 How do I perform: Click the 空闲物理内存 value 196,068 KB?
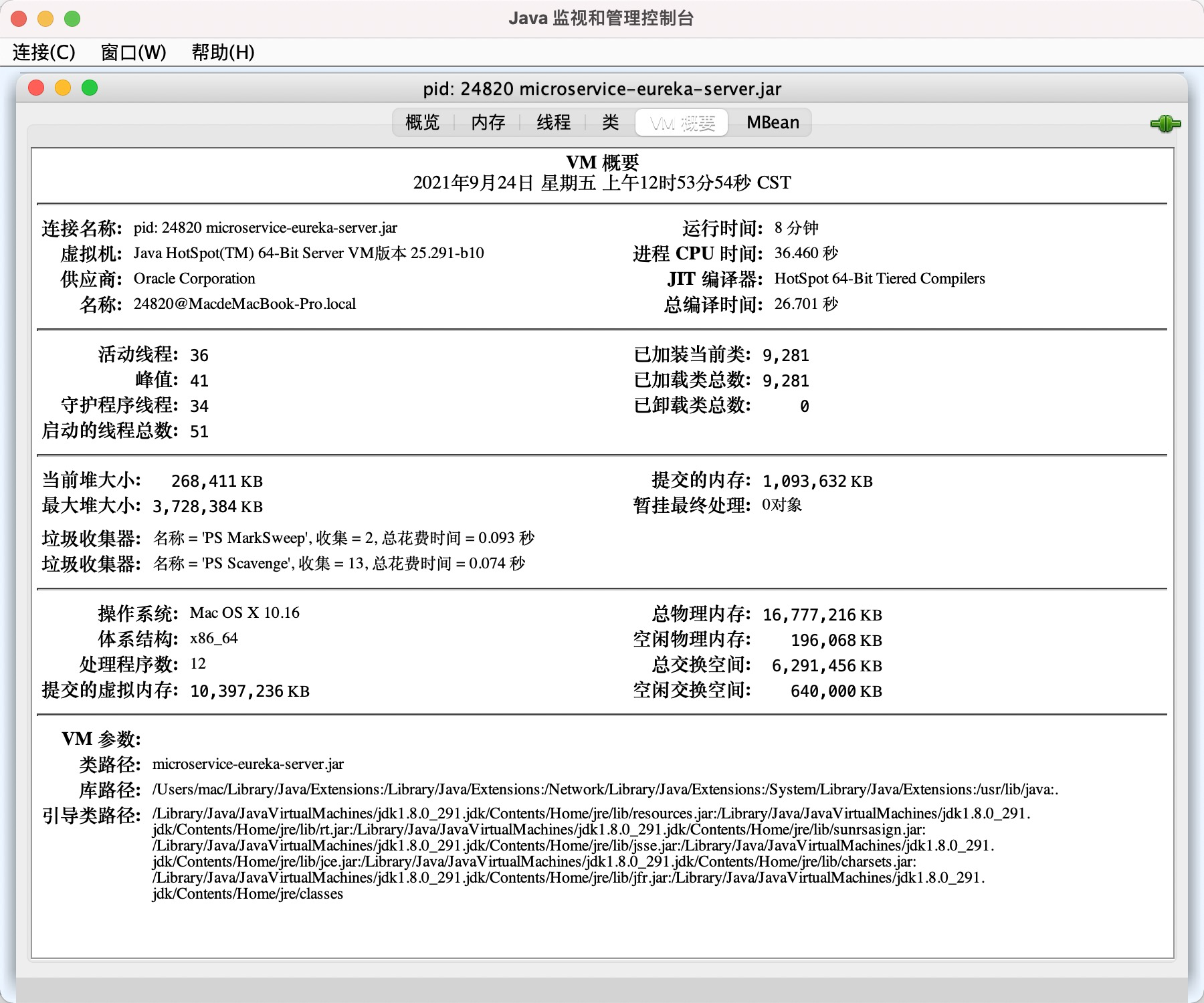836,640
